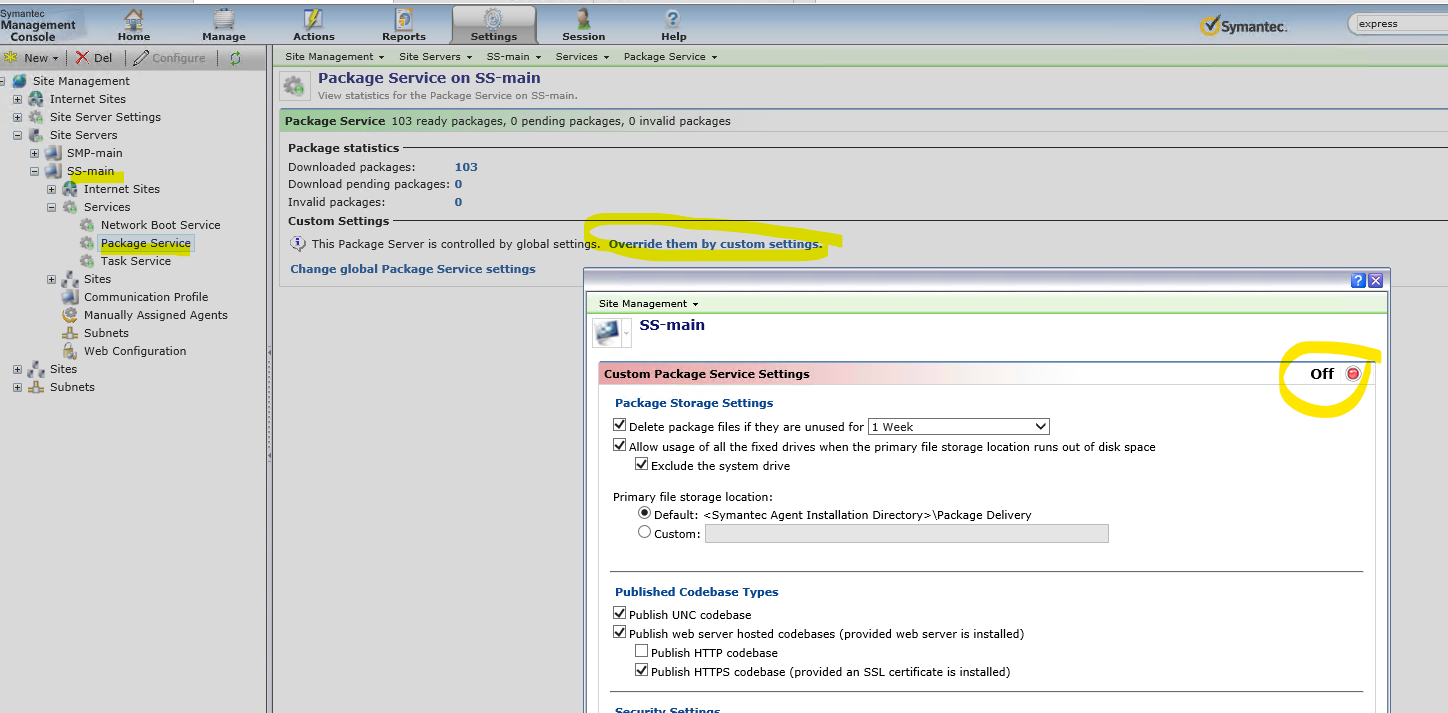
Task: Expand the Internet Sites node under Site Management
Action: (x=17, y=99)
